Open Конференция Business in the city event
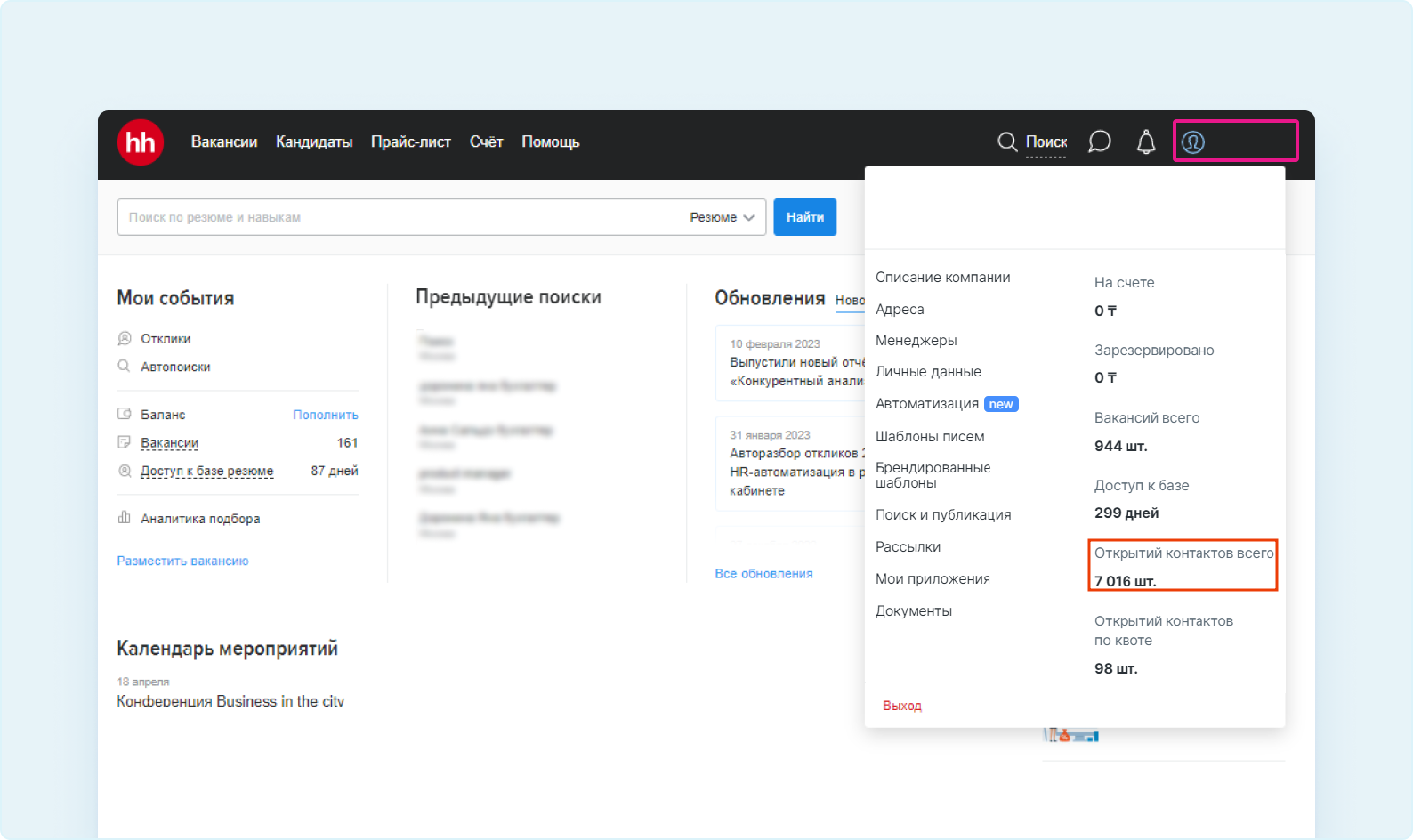Screen dimensions: 1413x840 230,701
